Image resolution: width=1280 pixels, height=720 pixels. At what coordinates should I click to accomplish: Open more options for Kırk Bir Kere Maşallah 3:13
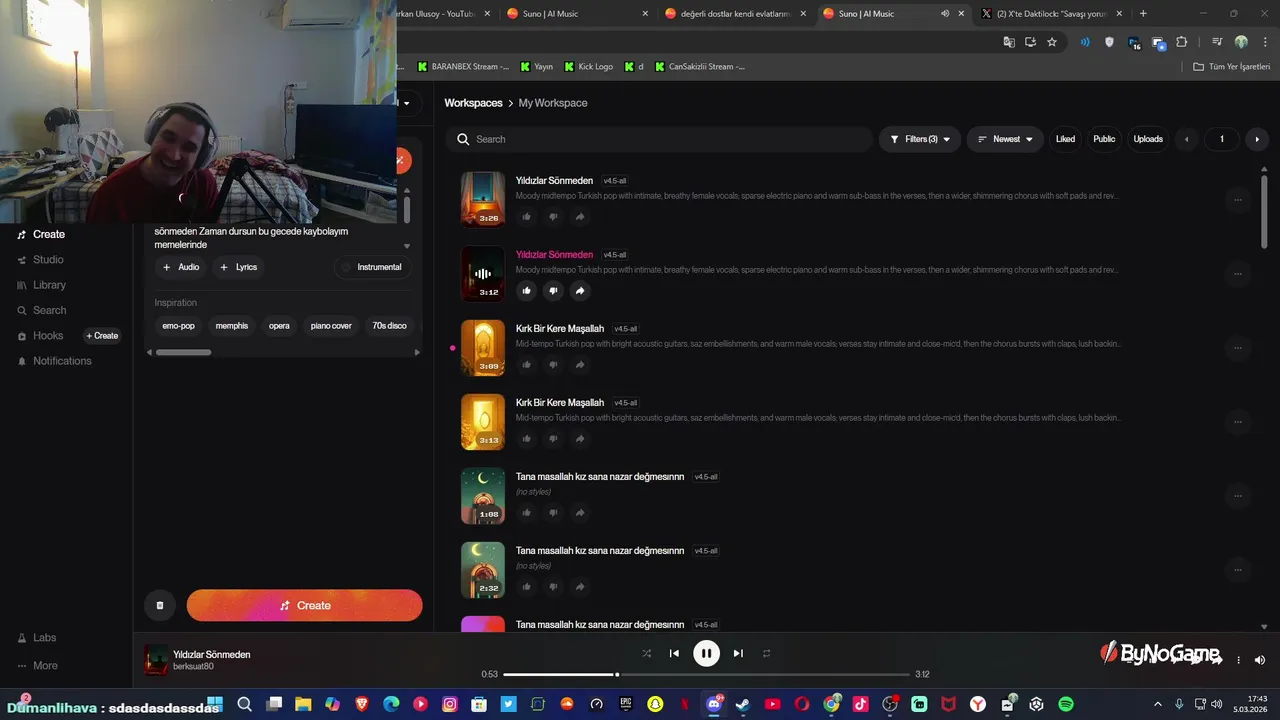(1238, 422)
